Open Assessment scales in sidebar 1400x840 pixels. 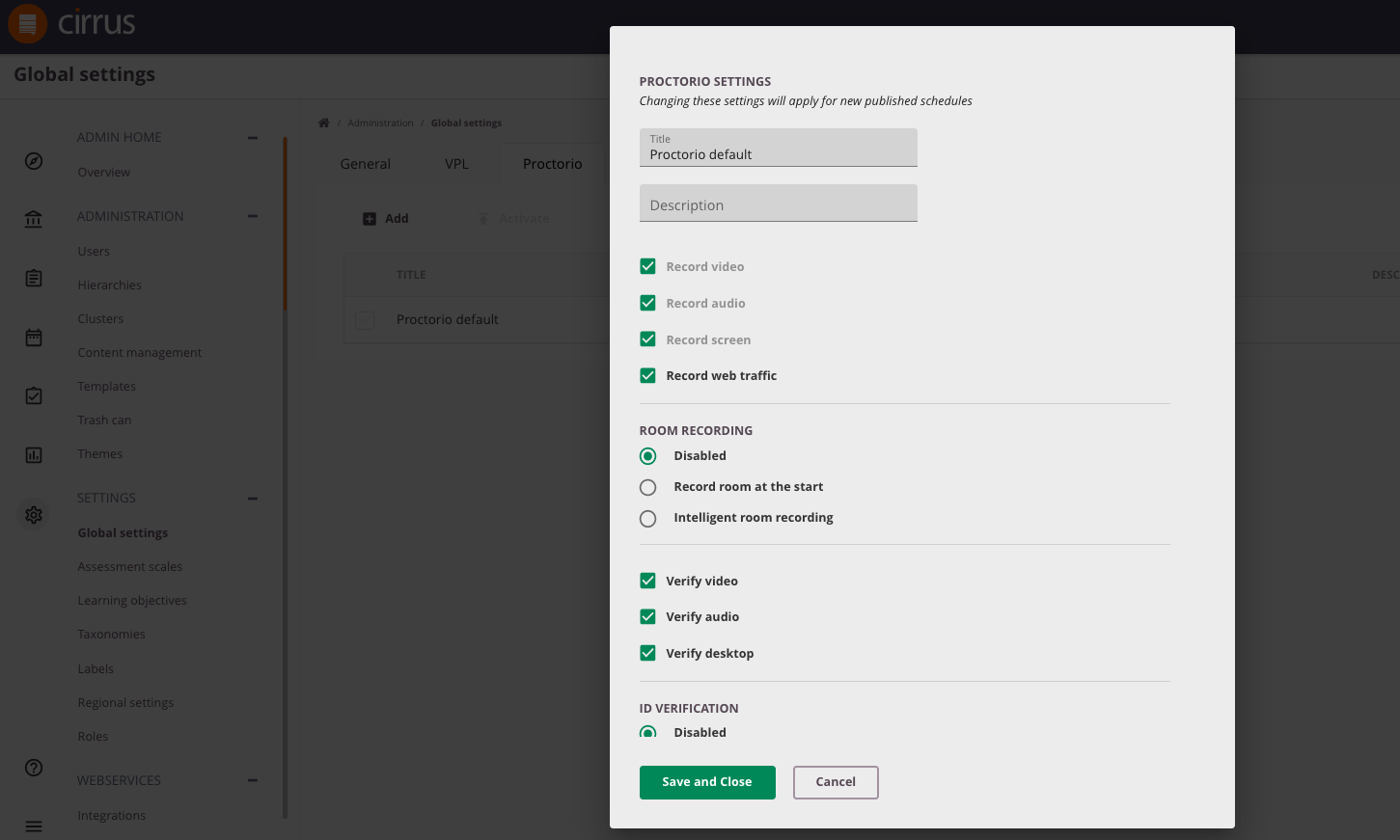(130, 567)
